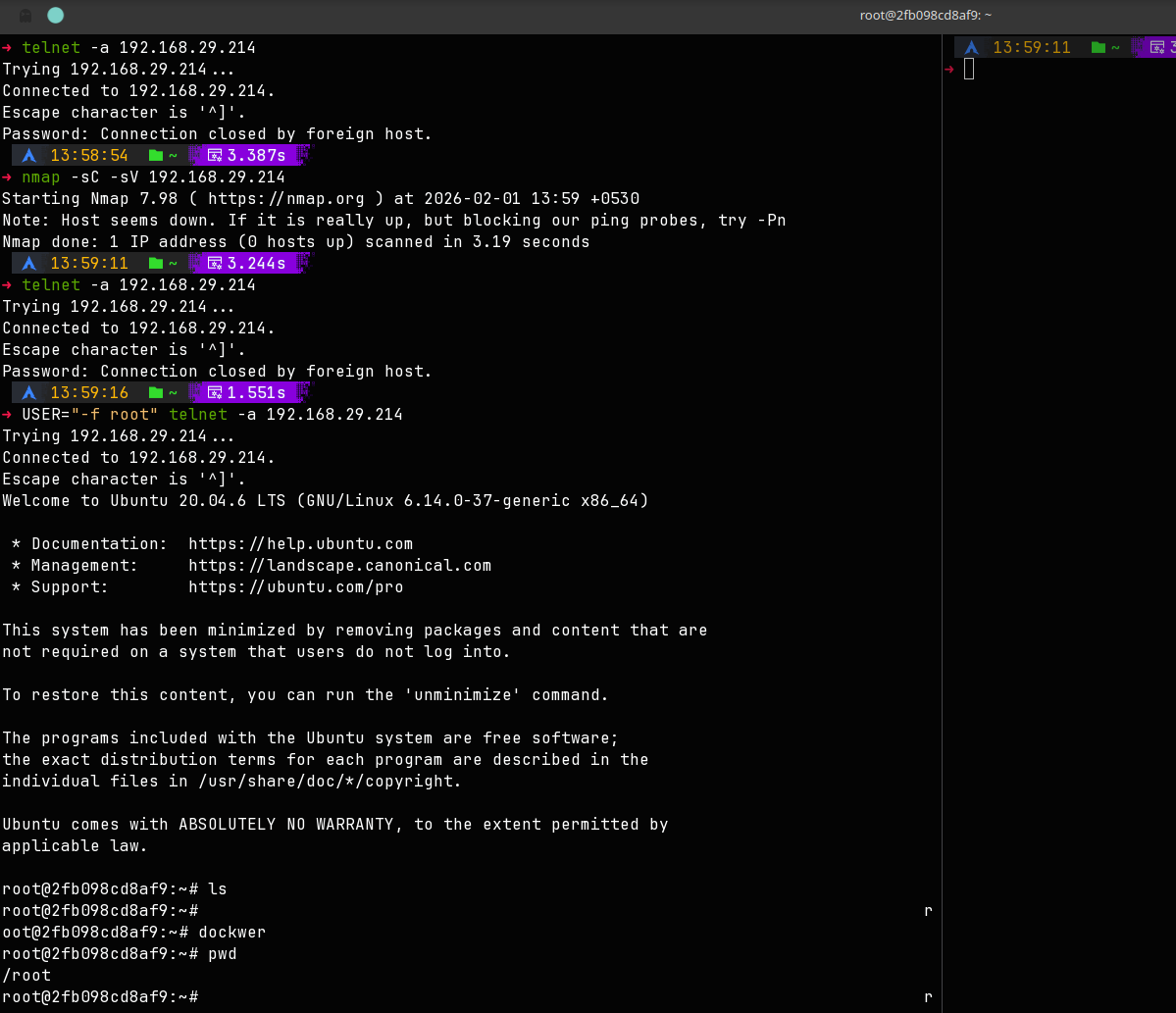Focus the right pane at its cursor block
Viewport: 1176px width, 1013px height.
tap(969, 69)
